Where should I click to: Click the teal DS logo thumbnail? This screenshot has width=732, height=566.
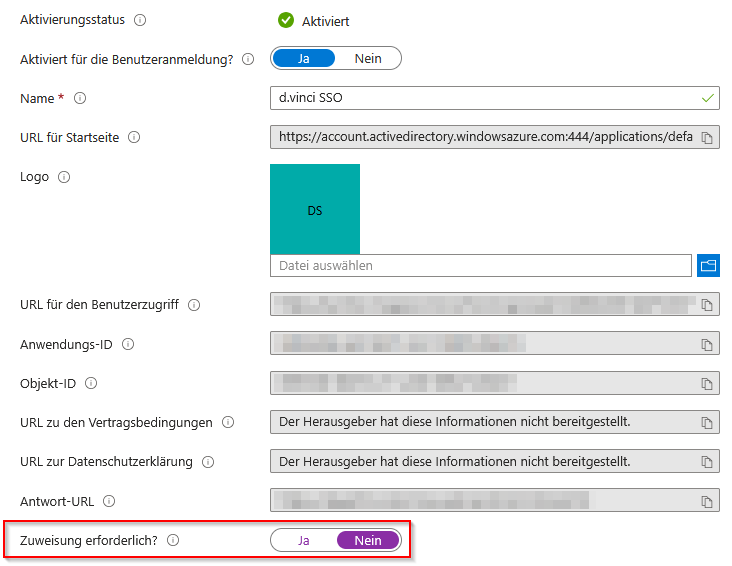315,209
